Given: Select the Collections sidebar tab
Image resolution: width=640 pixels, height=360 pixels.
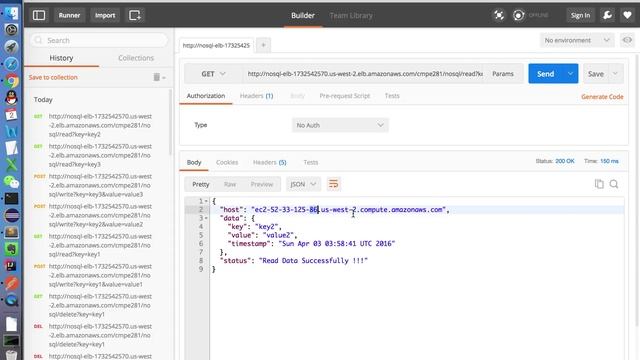Looking at the screenshot, I should pos(136,58).
